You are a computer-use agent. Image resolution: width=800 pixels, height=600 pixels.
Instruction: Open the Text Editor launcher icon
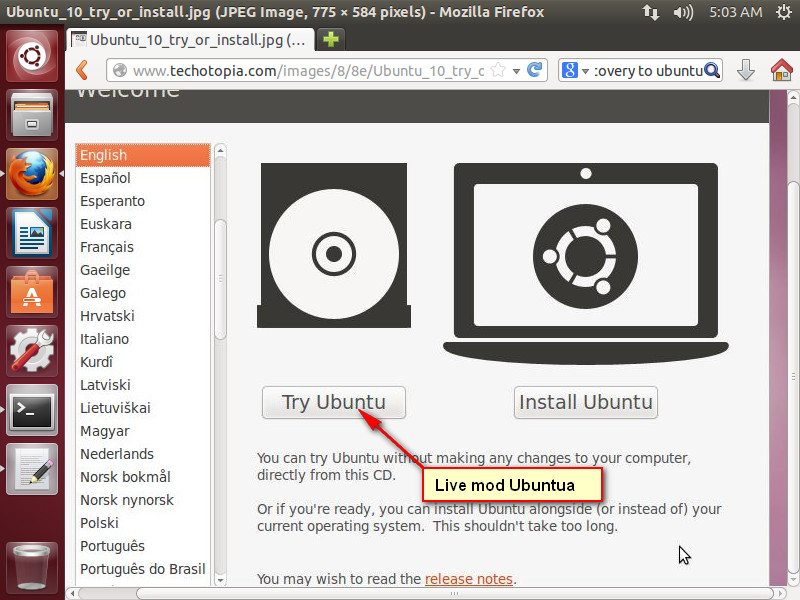32,469
